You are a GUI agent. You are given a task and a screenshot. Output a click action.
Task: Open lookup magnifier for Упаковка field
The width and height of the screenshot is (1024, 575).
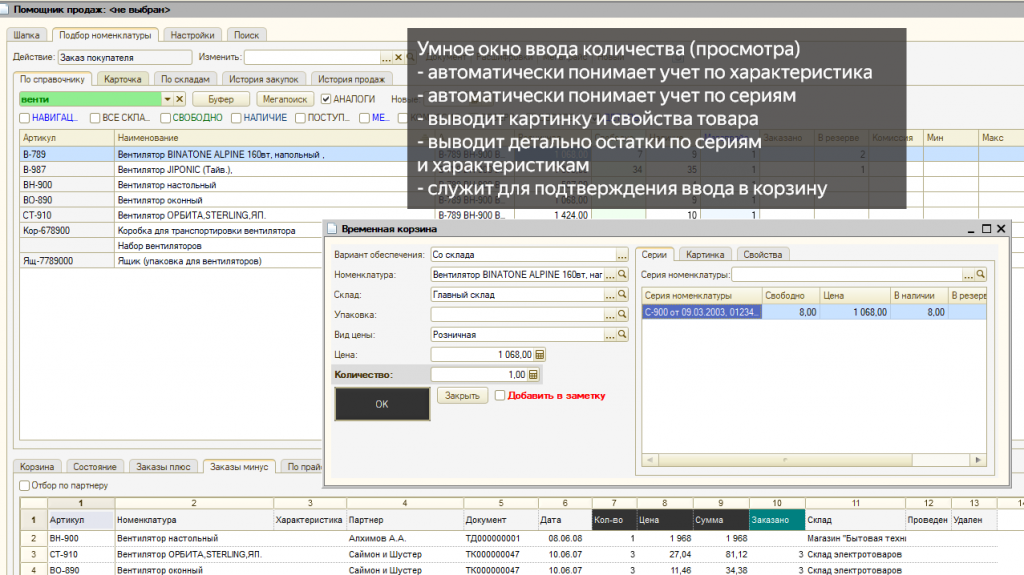click(x=622, y=315)
